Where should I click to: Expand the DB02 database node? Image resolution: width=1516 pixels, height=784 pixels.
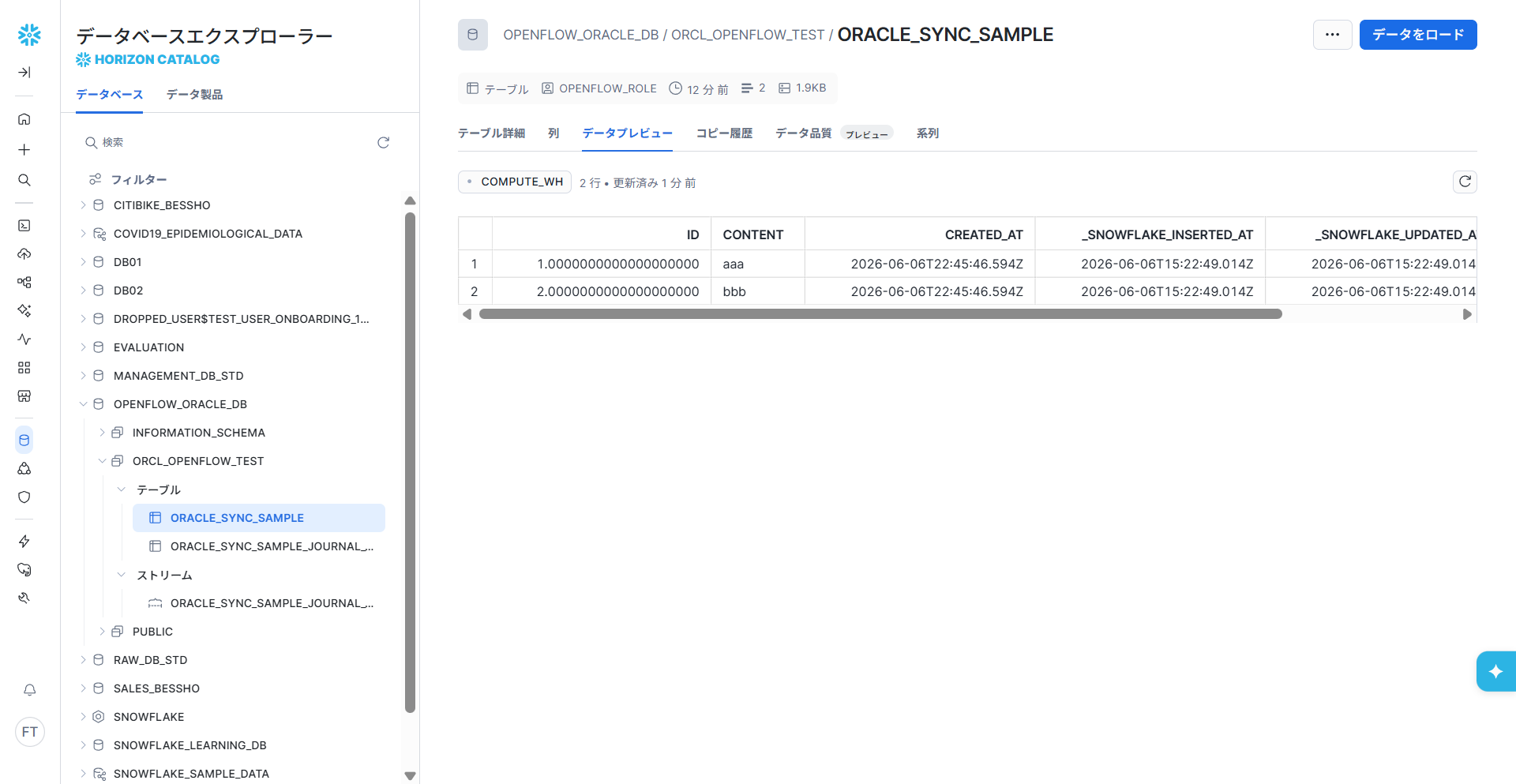pyautogui.click(x=83, y=291)
